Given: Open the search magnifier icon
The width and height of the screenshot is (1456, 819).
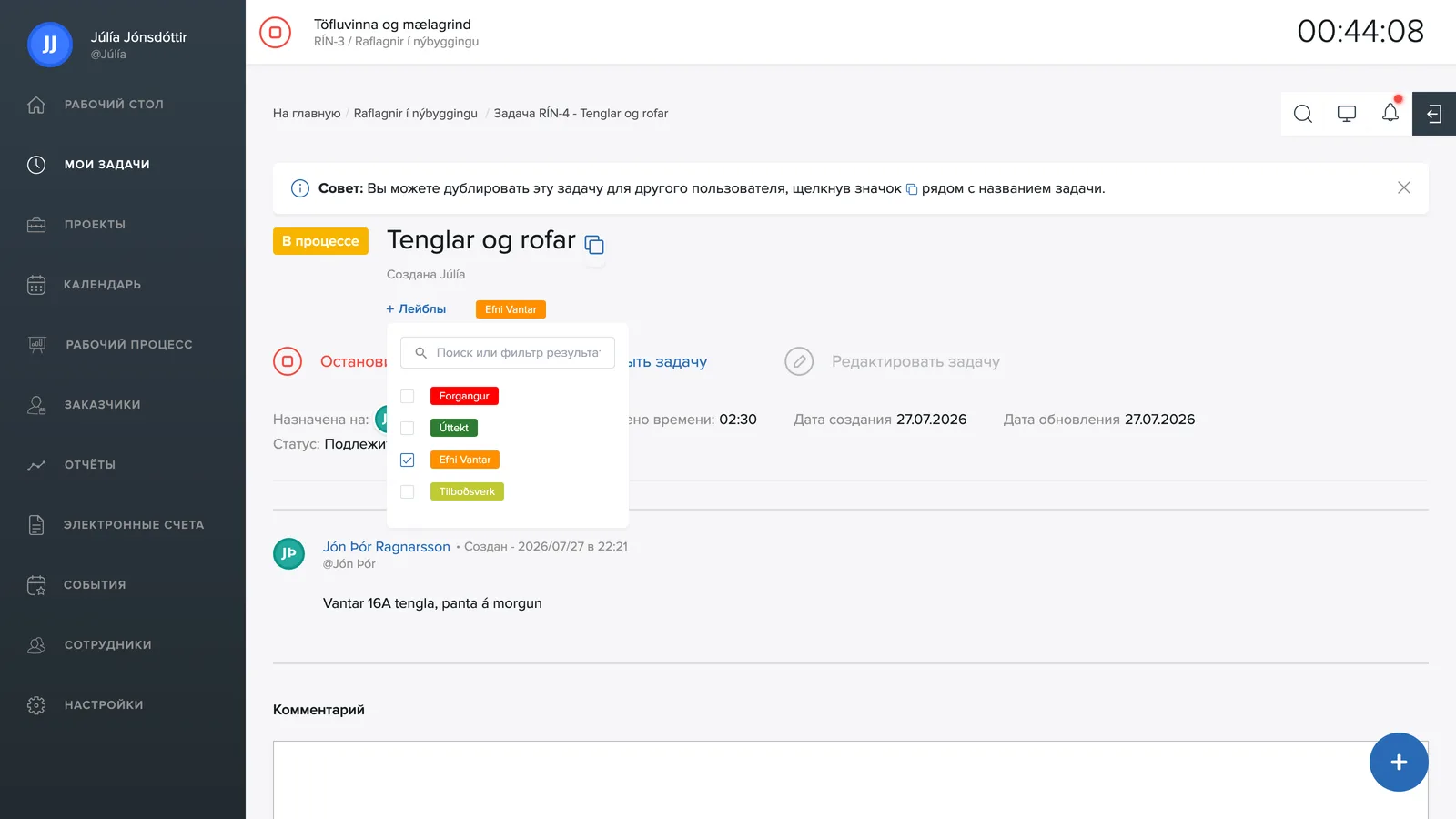Looking at the screenshot, I should click(1303, 114).
